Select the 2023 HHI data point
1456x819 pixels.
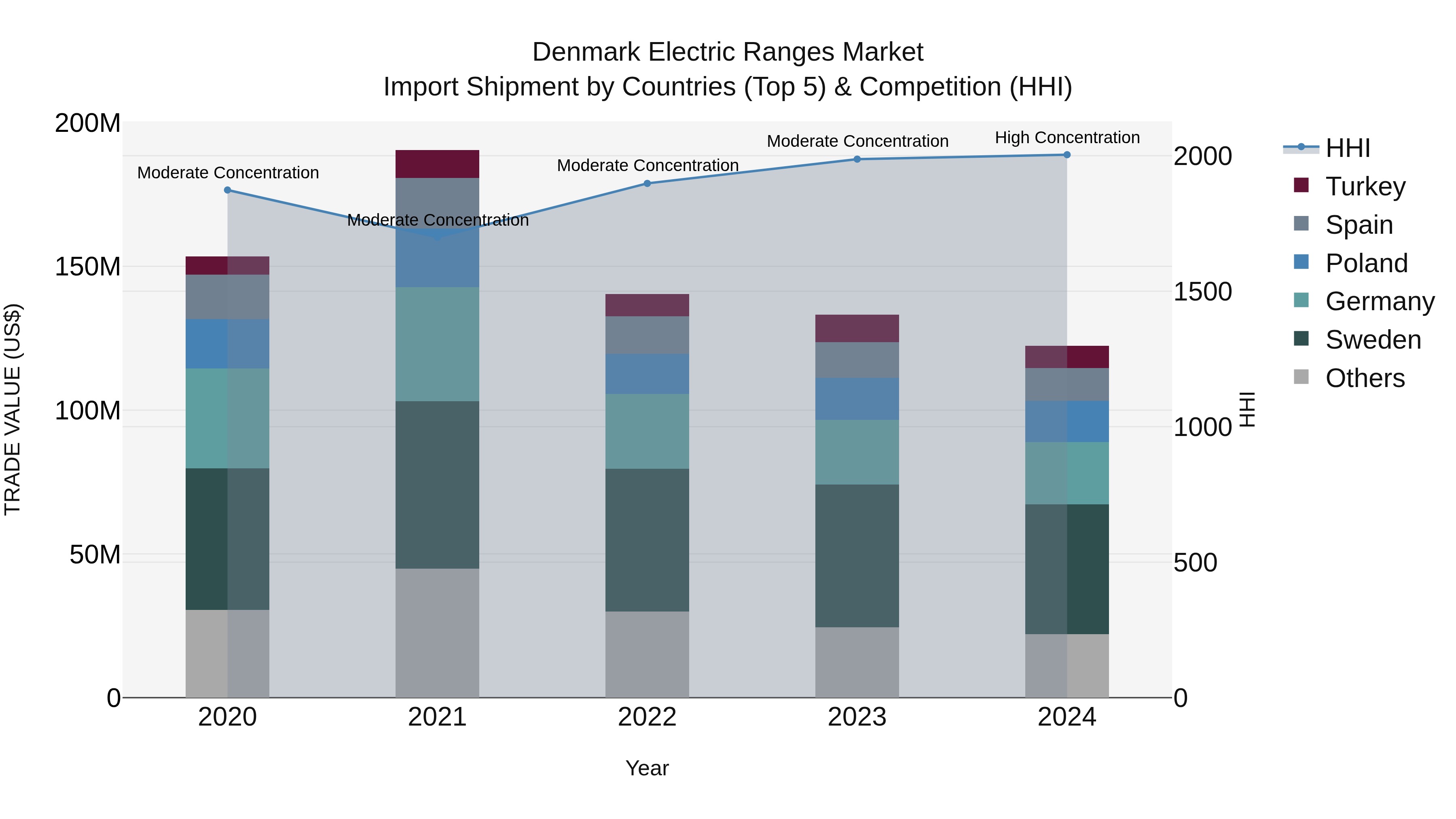point(857,159)
